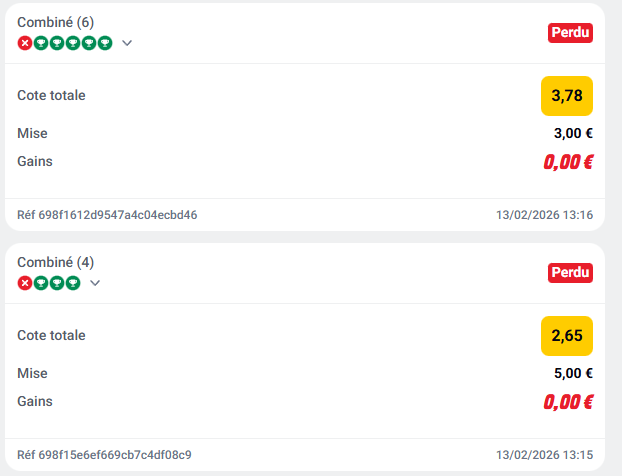622x476 pixels.
Task: Click the yellow 3,78 total odds box
Action: coord(567,96)
